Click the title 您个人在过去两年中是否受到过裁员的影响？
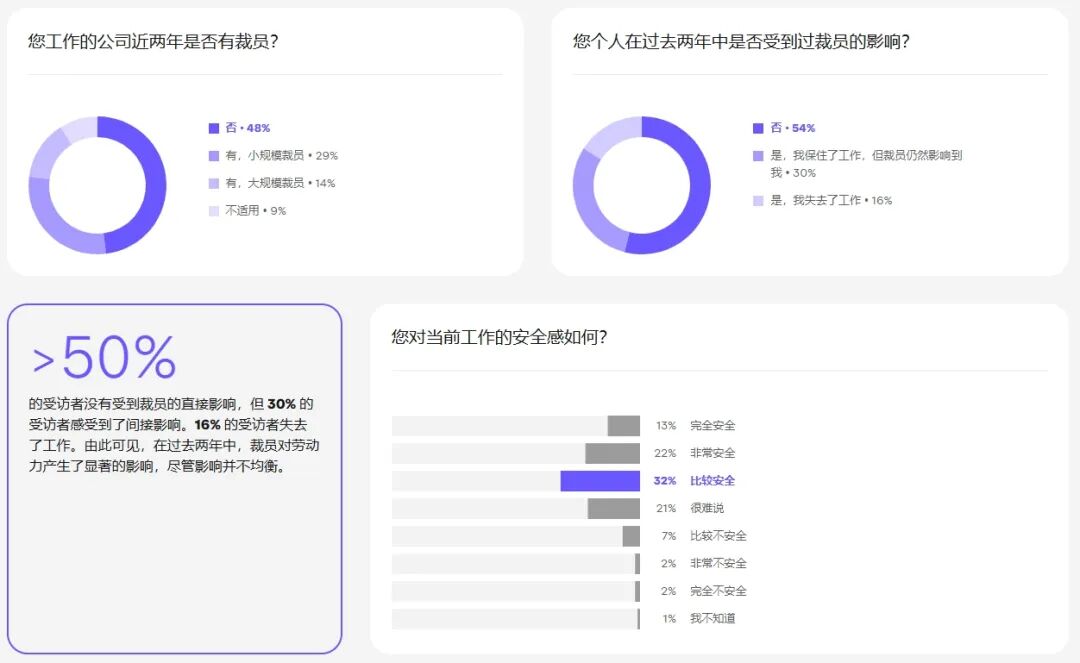Viewport: 1080px width, 663px height. pyautogui.click(x=742, y=41)
